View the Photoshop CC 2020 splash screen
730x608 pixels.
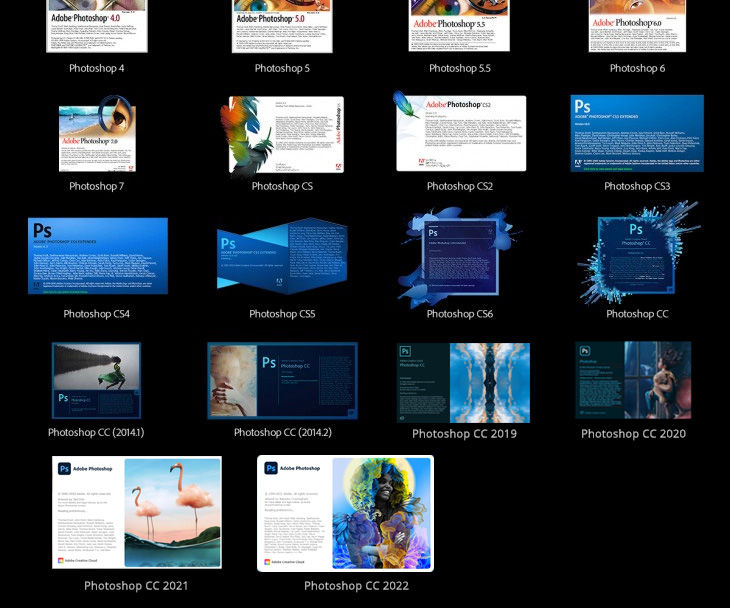click(x=633, y=380)
